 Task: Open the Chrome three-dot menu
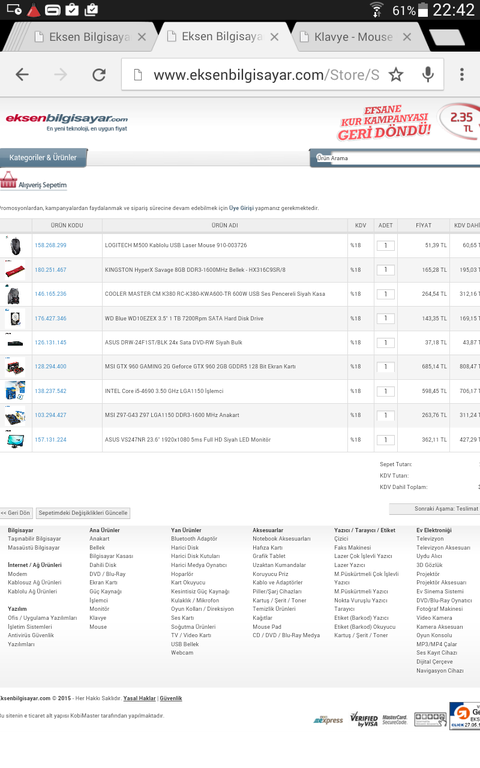pos(461,74)
